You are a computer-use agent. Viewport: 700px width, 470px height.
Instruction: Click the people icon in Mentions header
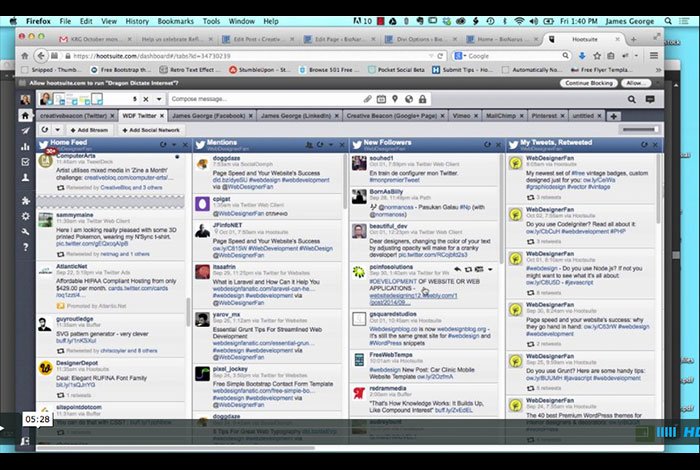pyautogui.click(x=309, y=145)
